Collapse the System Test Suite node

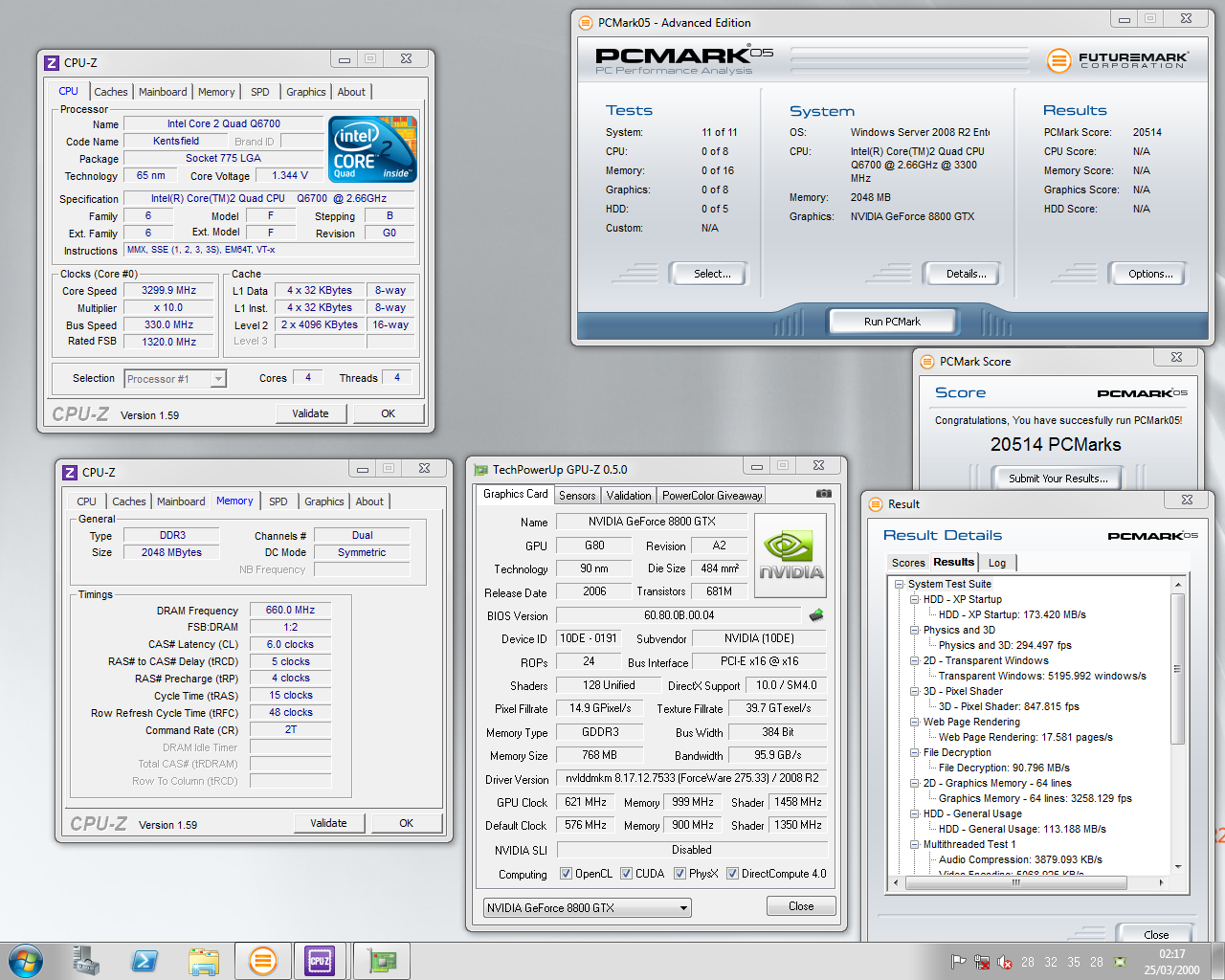(x=899, y=585)
